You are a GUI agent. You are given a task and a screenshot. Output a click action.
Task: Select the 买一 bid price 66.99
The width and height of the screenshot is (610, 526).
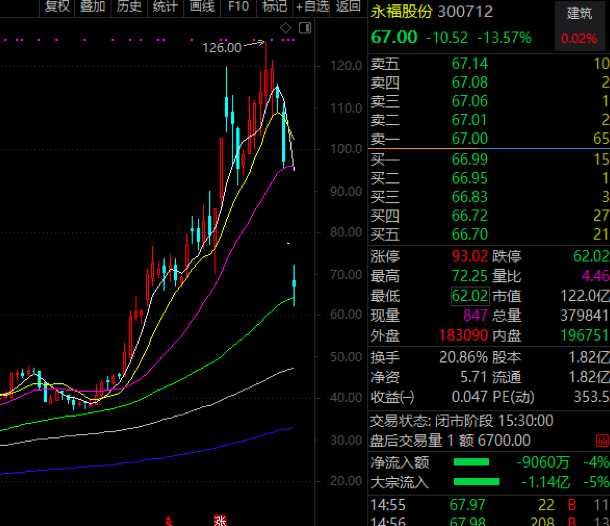[470, 159]
